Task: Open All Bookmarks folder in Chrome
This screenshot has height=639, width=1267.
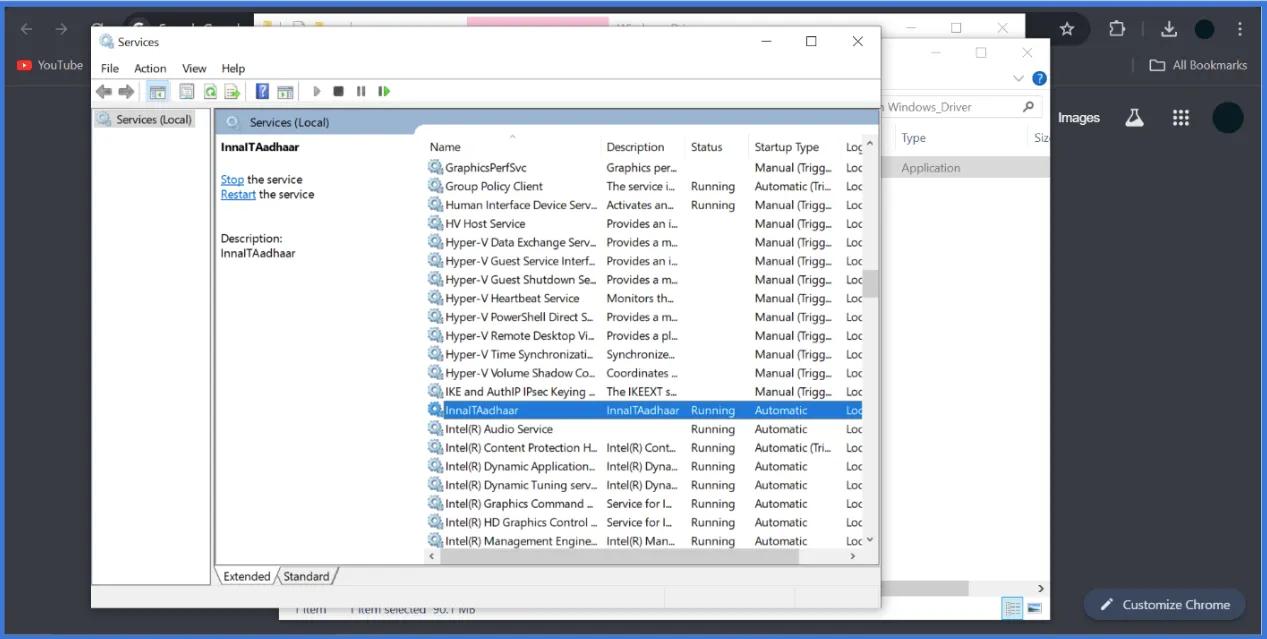Action: [1198, 65]
